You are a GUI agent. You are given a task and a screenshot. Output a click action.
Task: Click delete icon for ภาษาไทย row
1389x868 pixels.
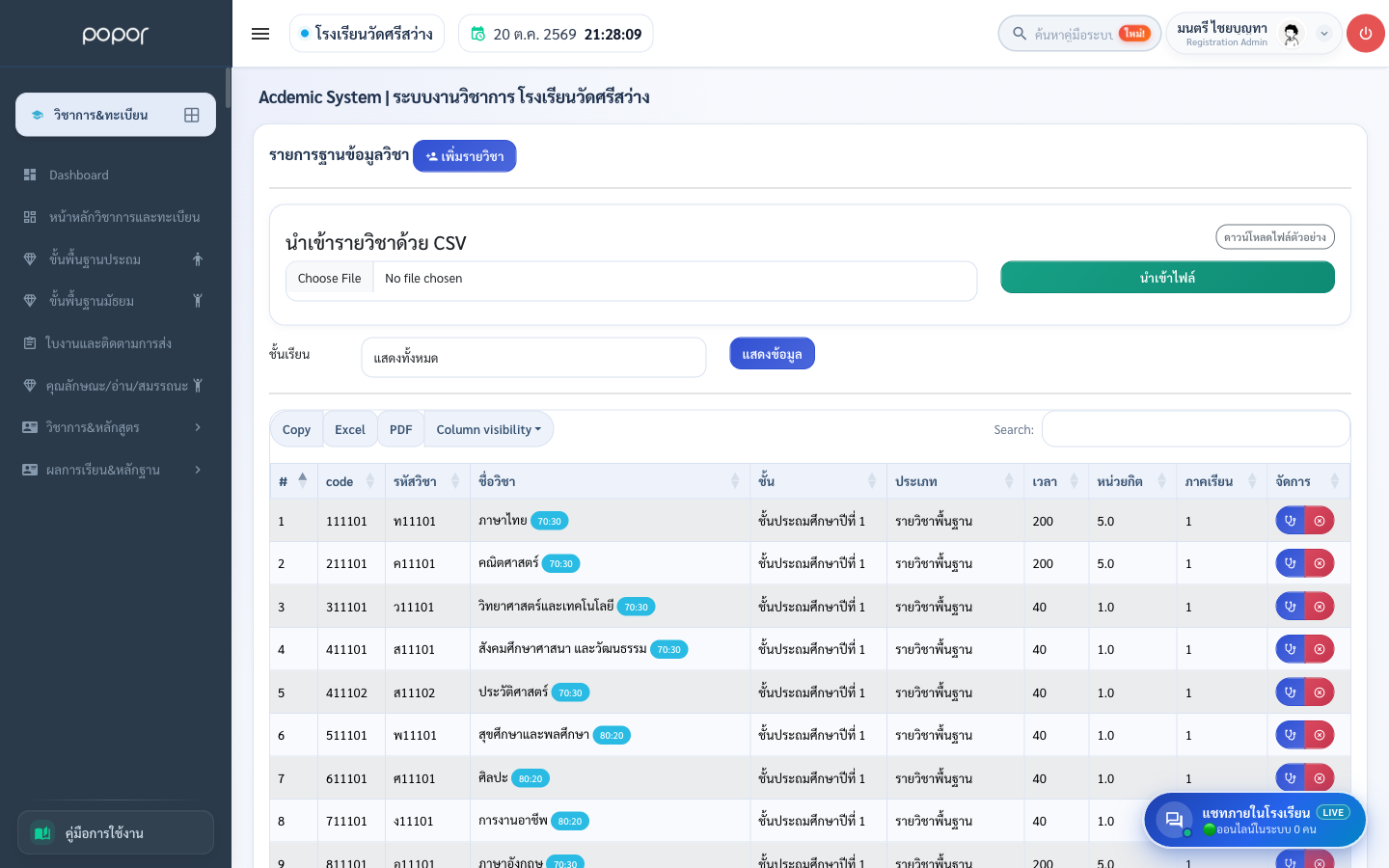(1320, 521)
